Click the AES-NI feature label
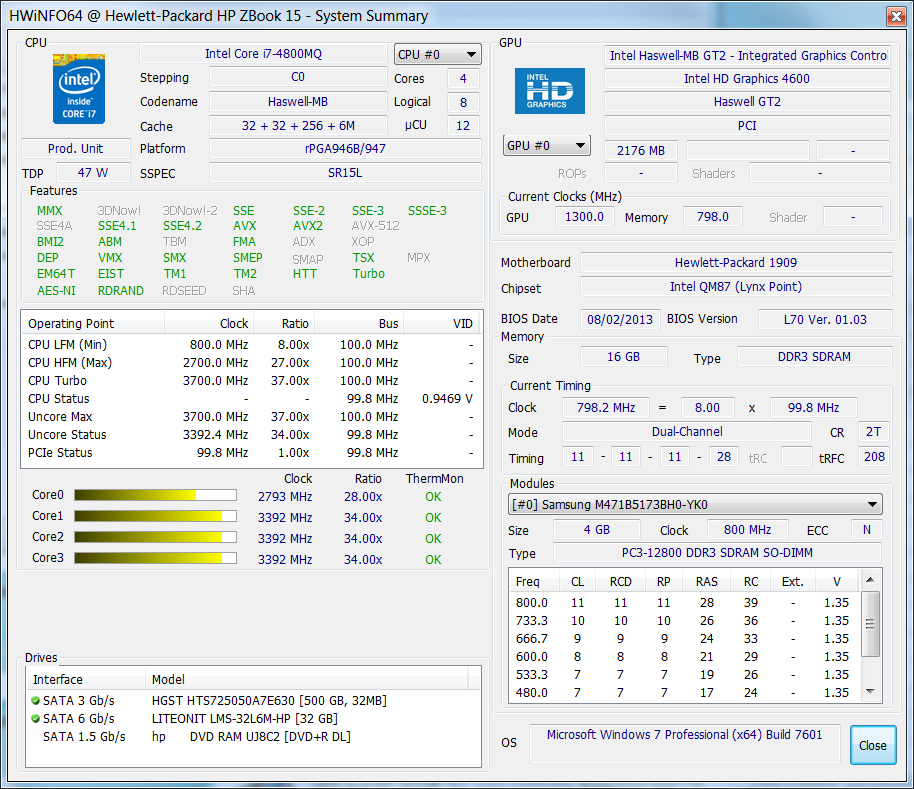Image resolution: width=914 pixels, height=789 pixels. 57,290
